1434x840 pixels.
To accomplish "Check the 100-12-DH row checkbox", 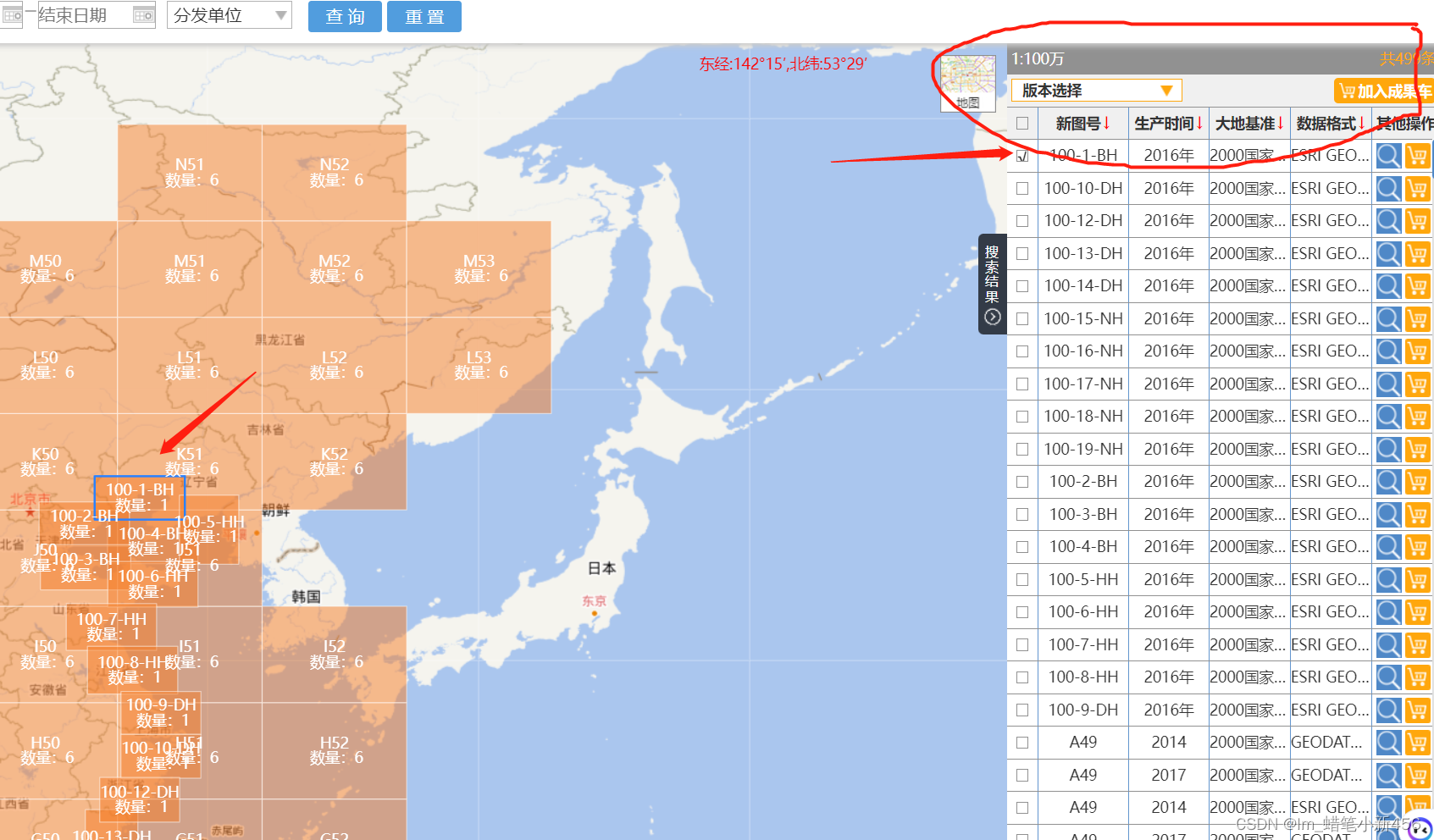I will (x=1022, y=220).
